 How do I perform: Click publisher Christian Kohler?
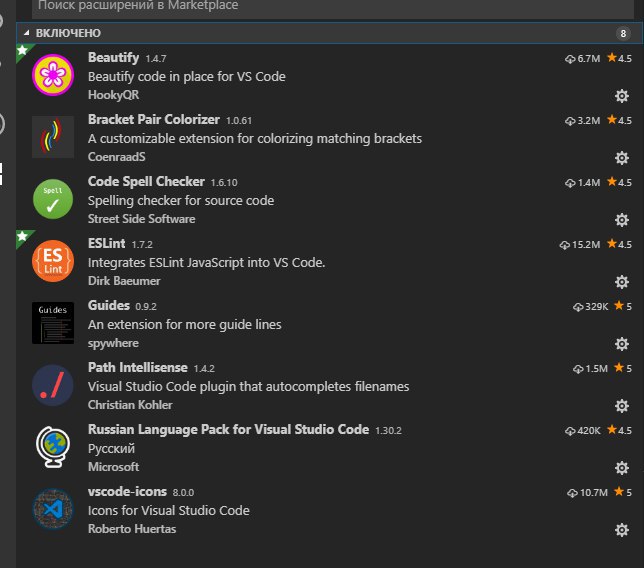click(x=130, y=405)
